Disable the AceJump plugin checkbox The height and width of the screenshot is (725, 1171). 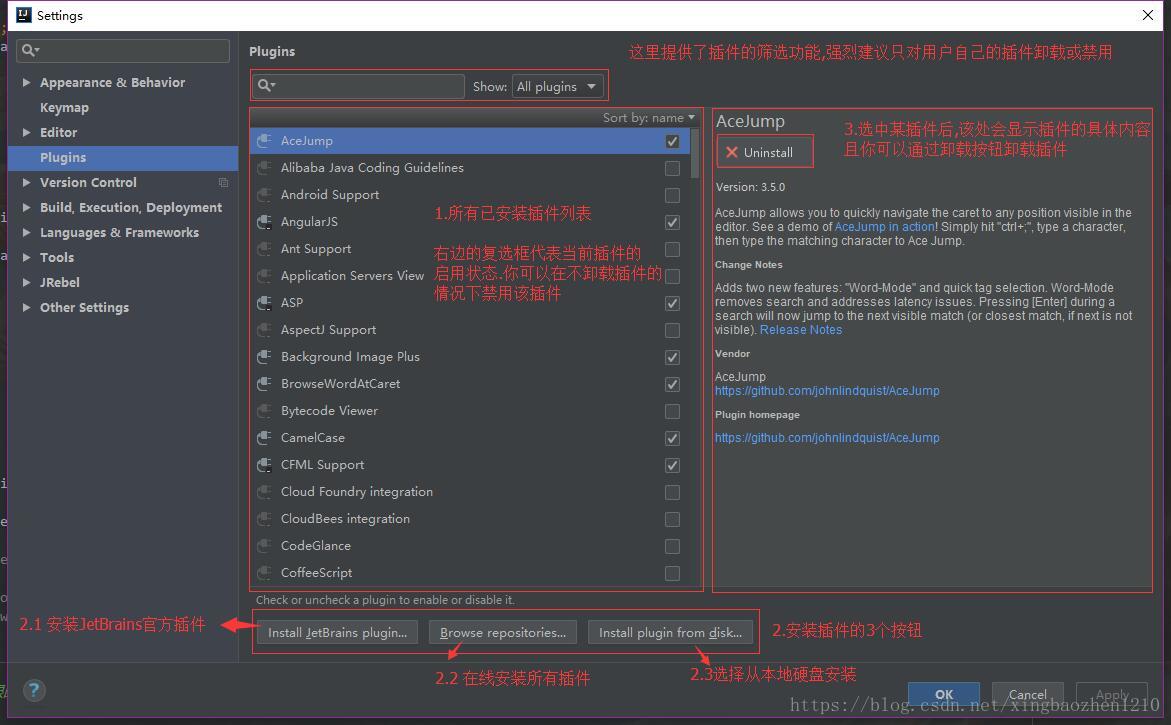[x=672, y=141]
